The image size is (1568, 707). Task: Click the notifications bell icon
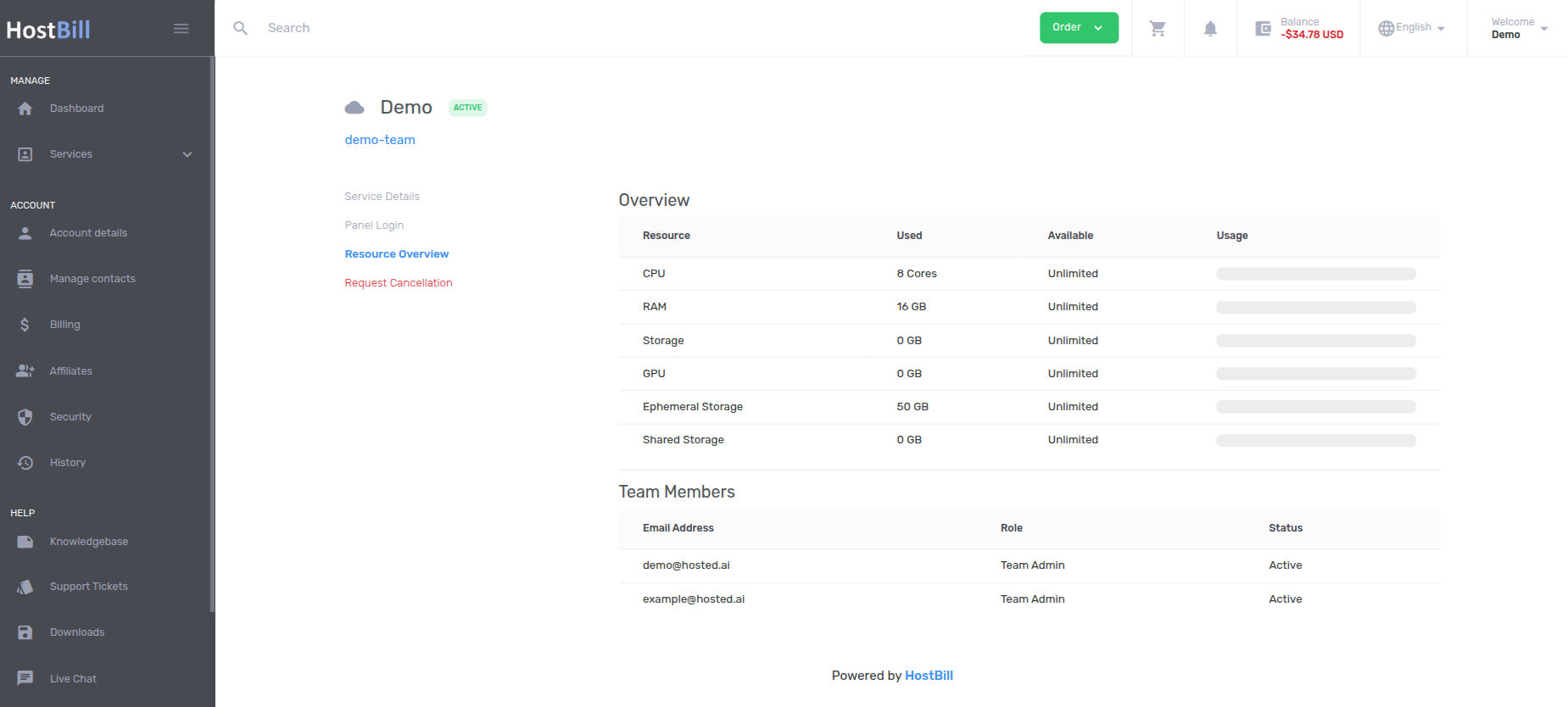tap(1210, 29)
